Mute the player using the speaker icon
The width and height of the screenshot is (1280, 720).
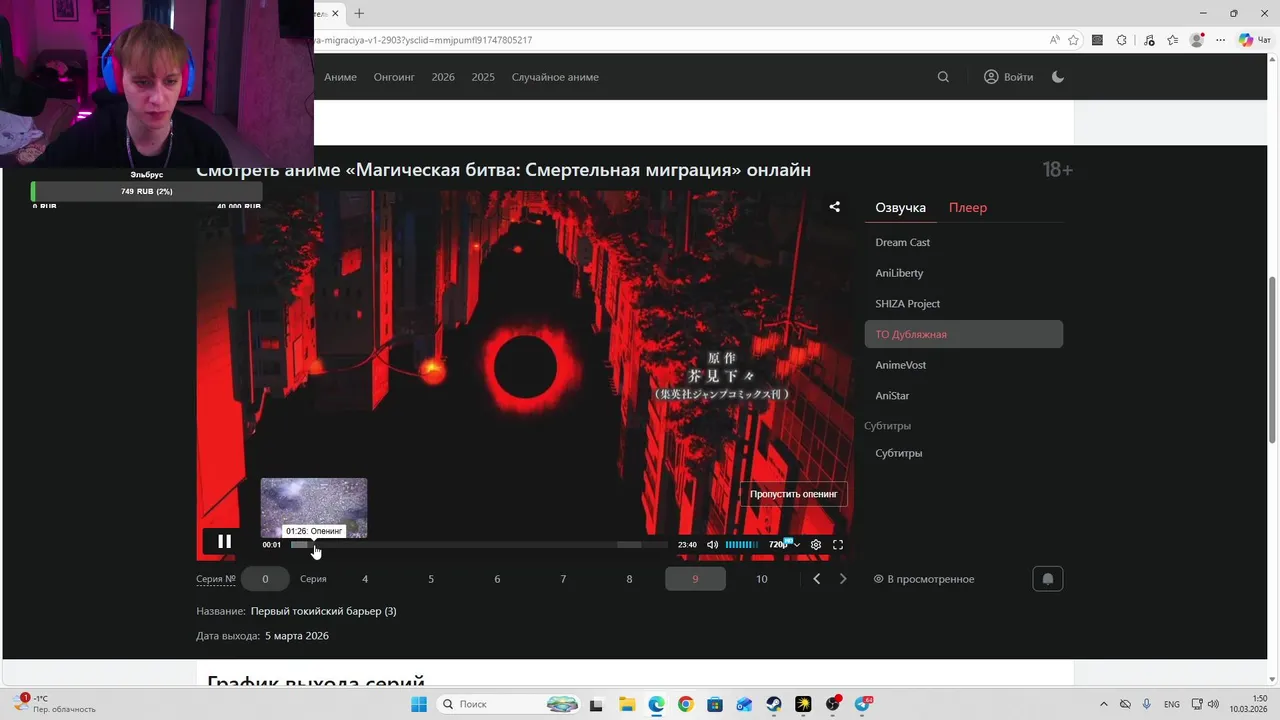click(x=712, y=545)
